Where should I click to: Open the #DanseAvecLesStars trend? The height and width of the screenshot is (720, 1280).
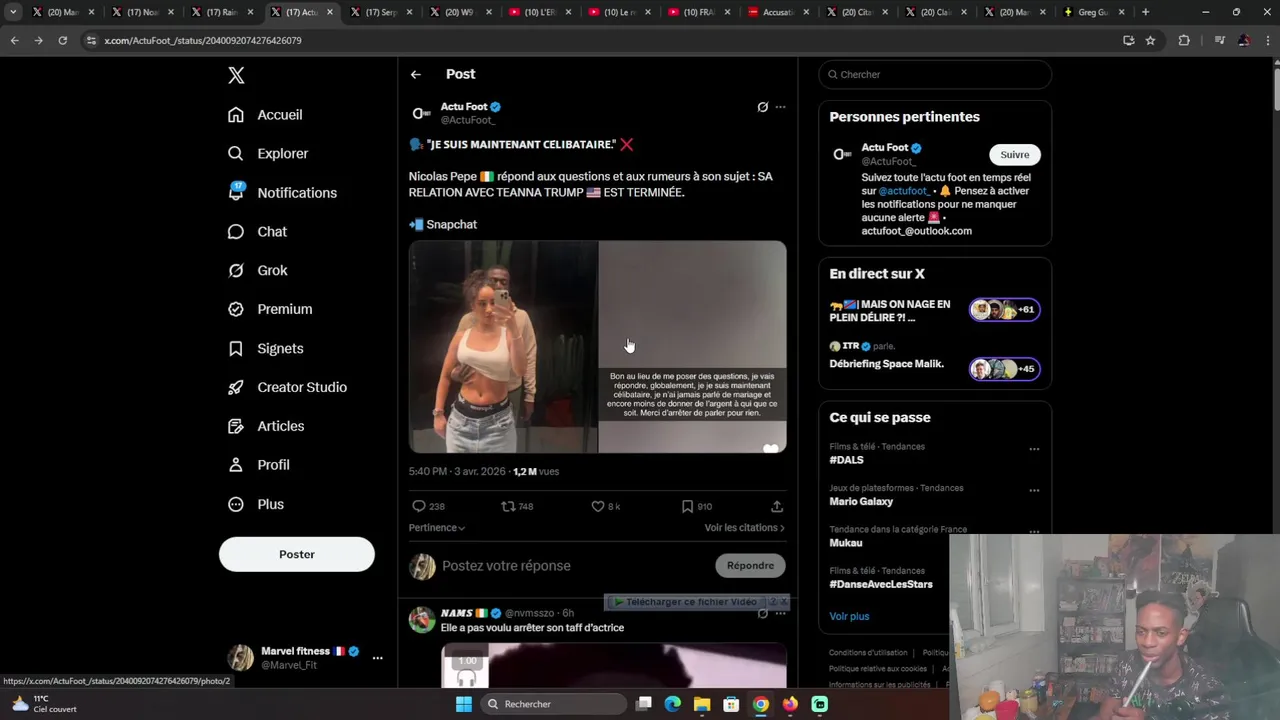881,584
